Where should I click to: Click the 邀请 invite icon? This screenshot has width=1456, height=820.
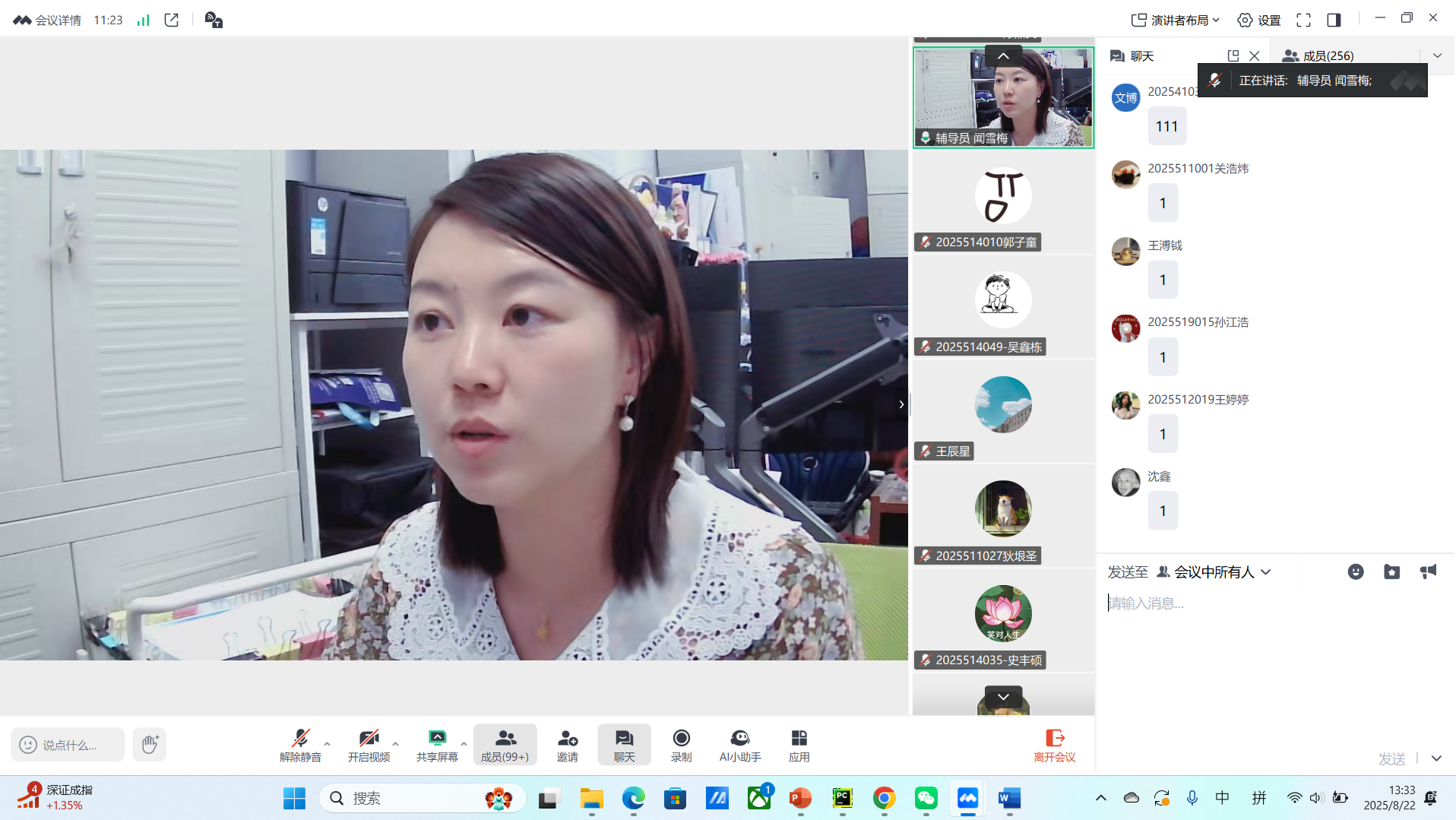click(567, 745)
